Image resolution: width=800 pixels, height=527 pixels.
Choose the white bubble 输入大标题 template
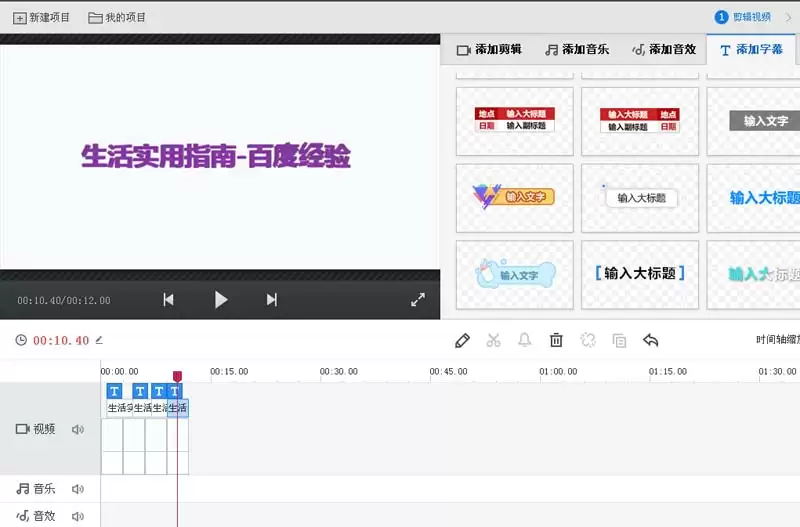click(x=640, y=198)
